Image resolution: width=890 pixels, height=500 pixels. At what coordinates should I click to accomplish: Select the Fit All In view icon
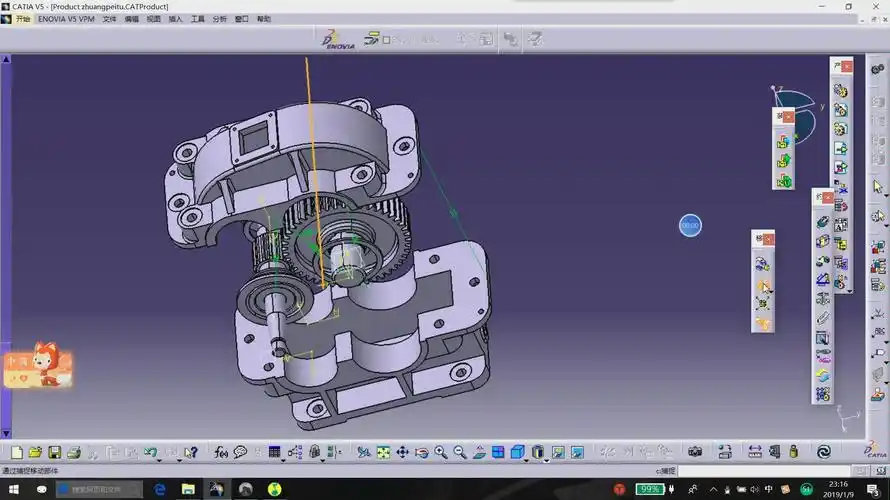[382, 453]
